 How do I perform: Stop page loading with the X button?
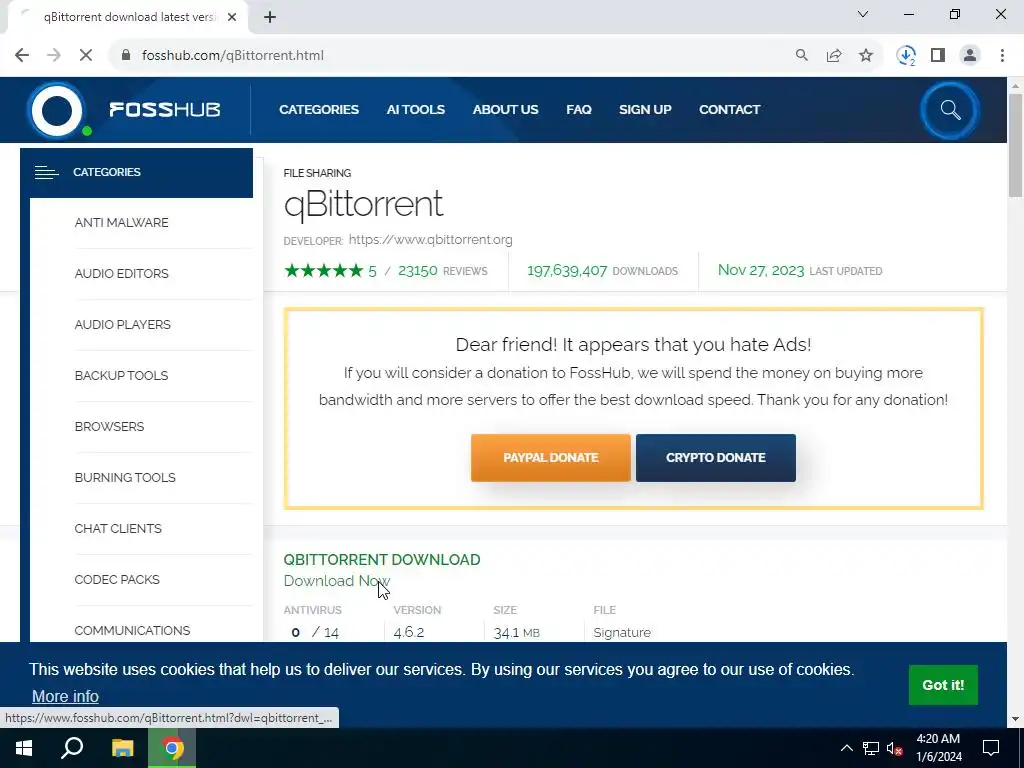click(x=86, y=56)
